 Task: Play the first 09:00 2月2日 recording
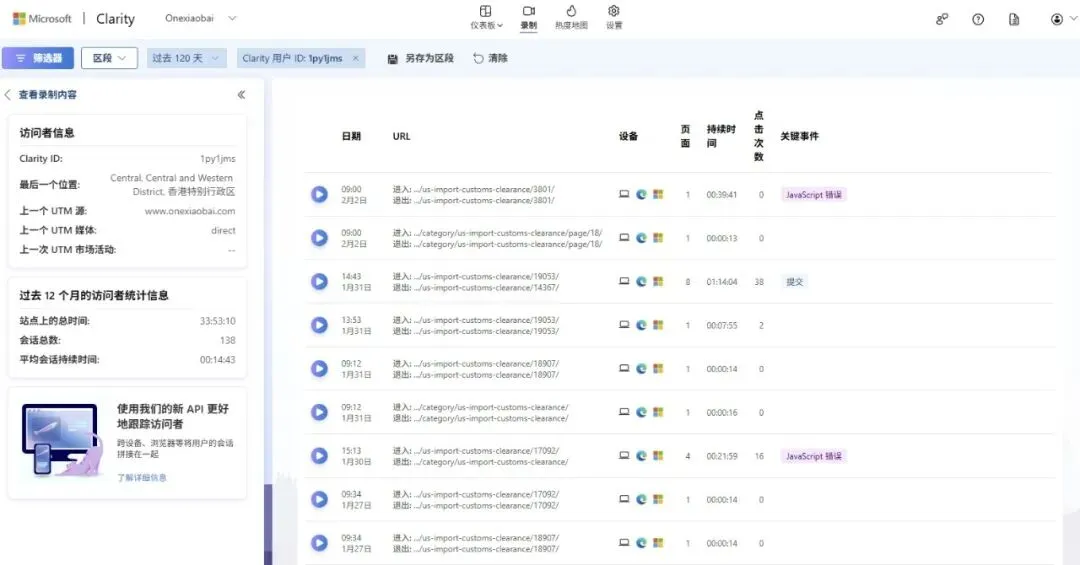(319, 194)
